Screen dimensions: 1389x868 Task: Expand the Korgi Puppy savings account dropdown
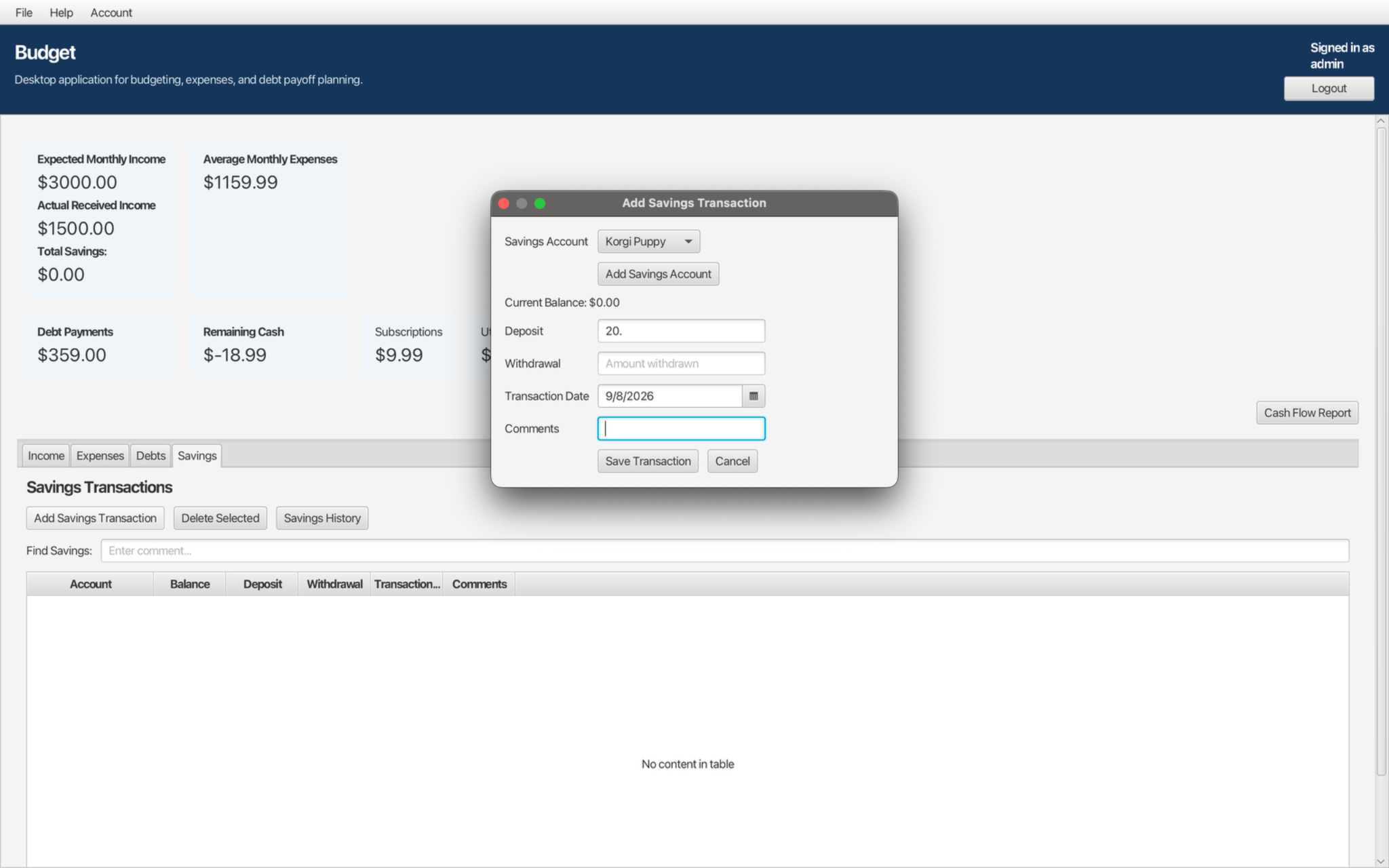coord(648,241)
